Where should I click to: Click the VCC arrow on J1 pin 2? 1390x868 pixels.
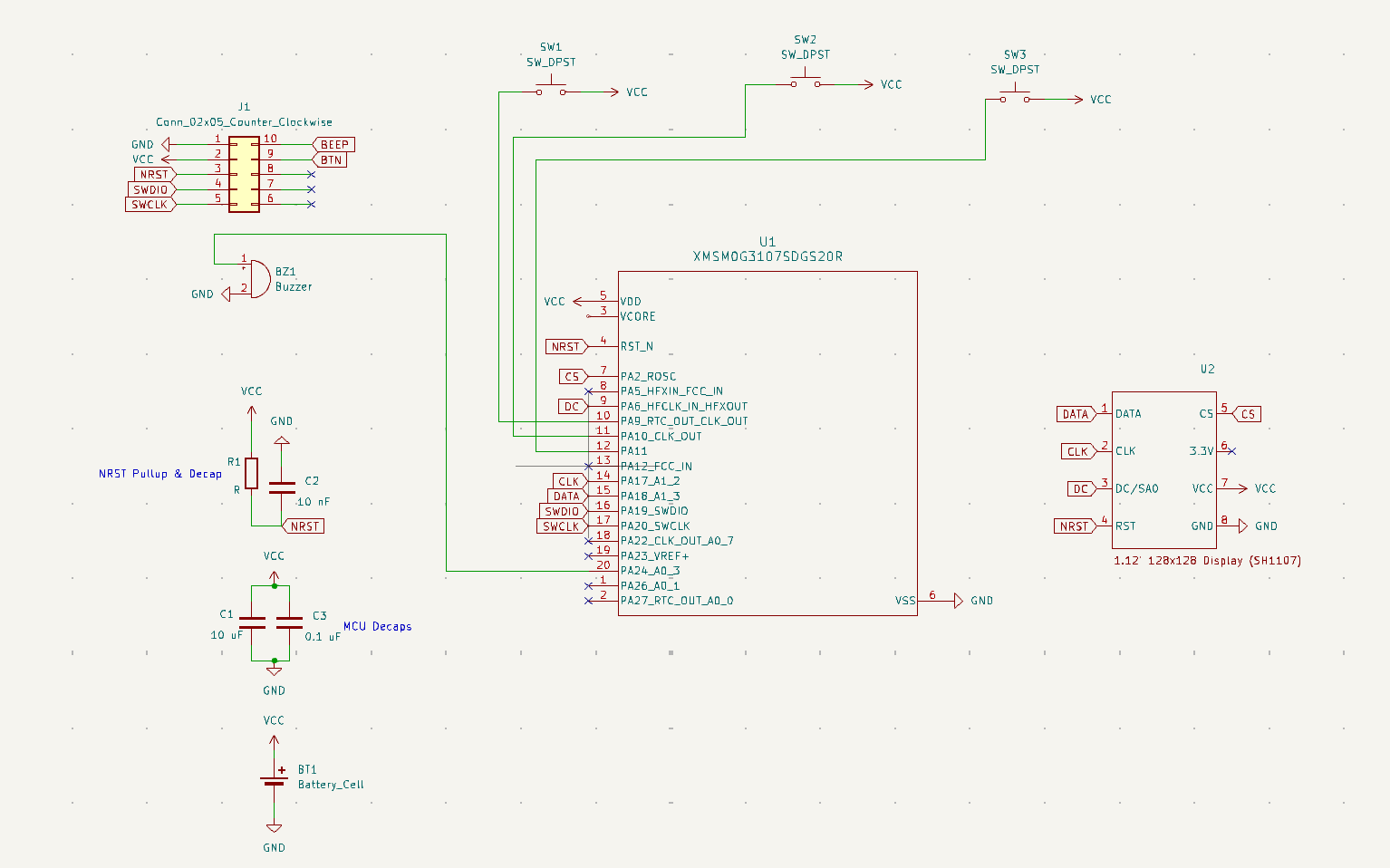(166, 159)
